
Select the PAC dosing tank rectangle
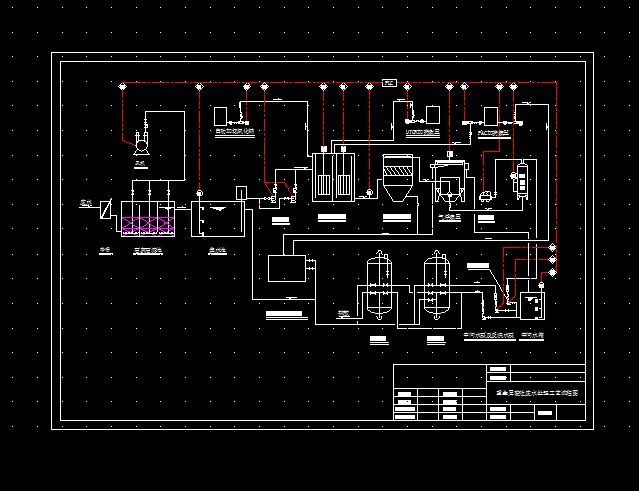click(x=491, y=116)
